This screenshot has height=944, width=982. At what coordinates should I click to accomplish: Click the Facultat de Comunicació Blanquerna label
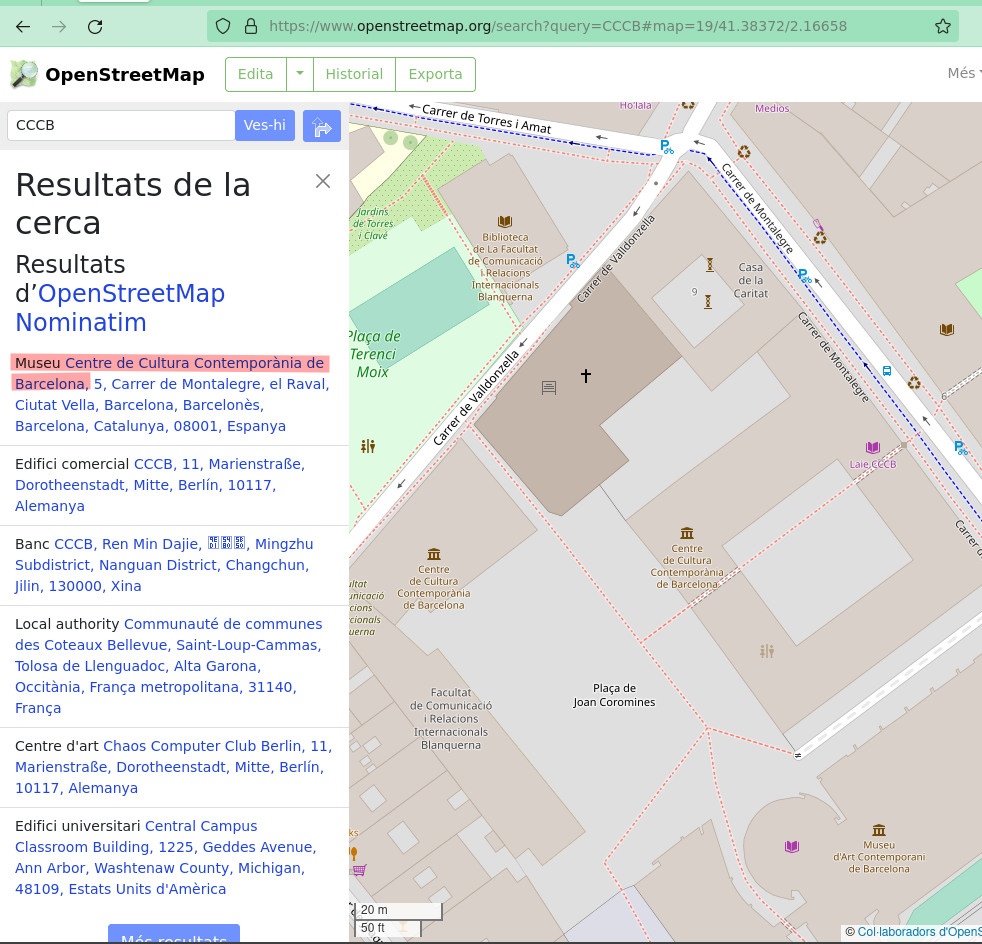451,718
